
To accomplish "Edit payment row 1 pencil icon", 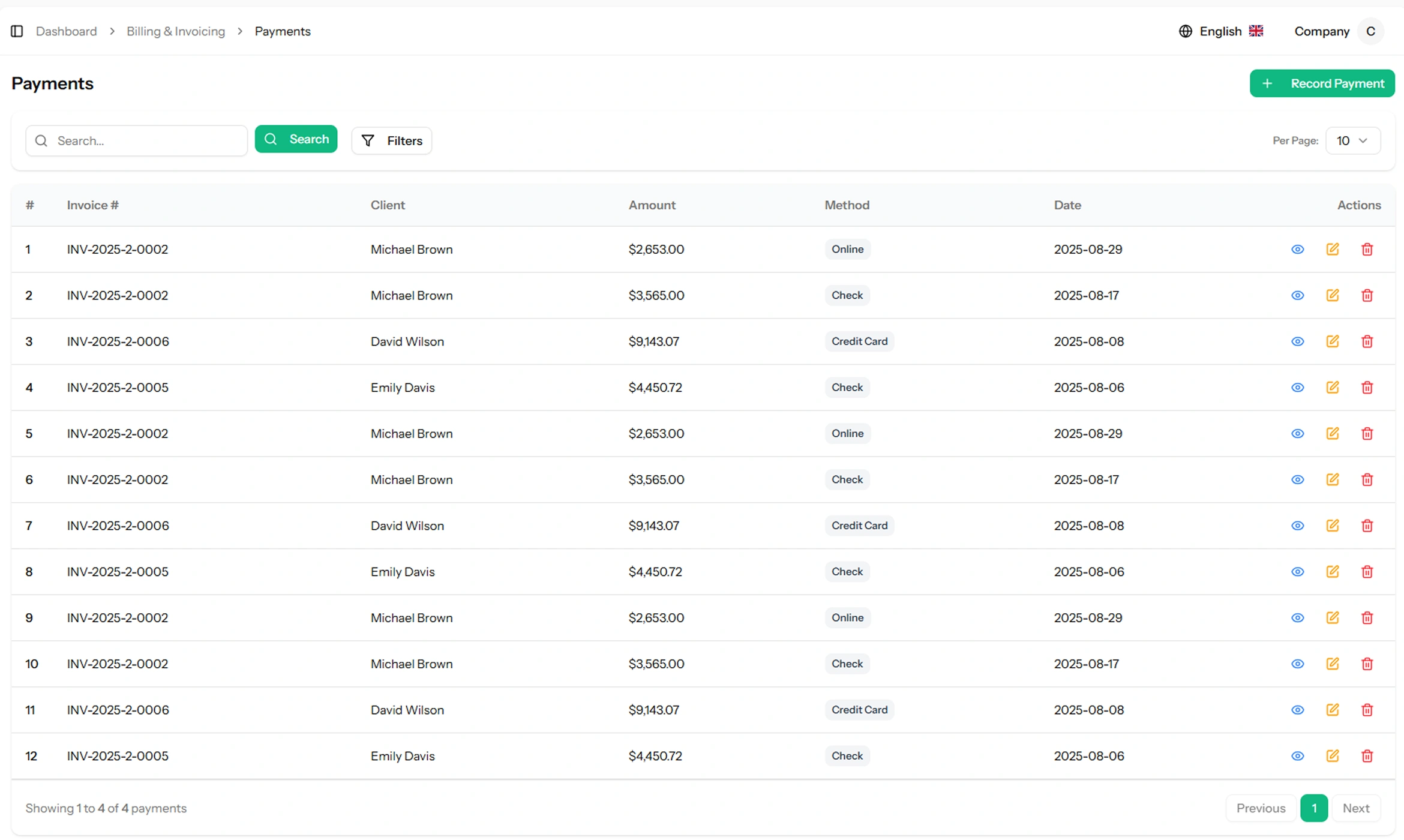I will click(1332, 249).
